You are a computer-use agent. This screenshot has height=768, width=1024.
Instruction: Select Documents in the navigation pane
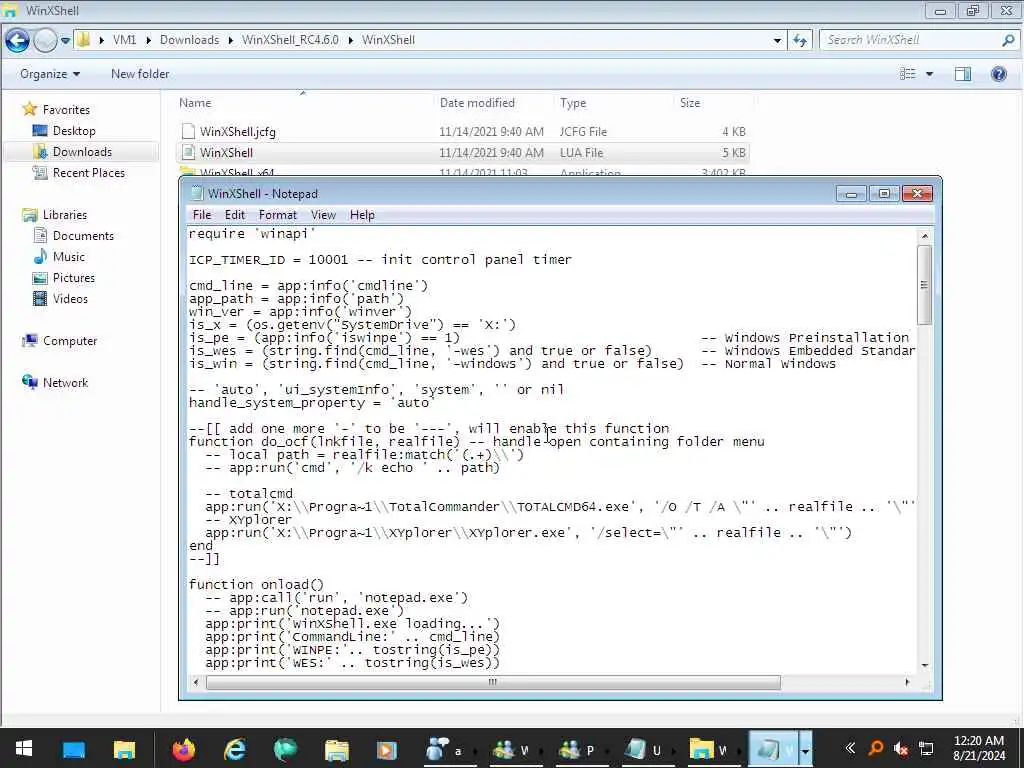click(x=83, y=236)
